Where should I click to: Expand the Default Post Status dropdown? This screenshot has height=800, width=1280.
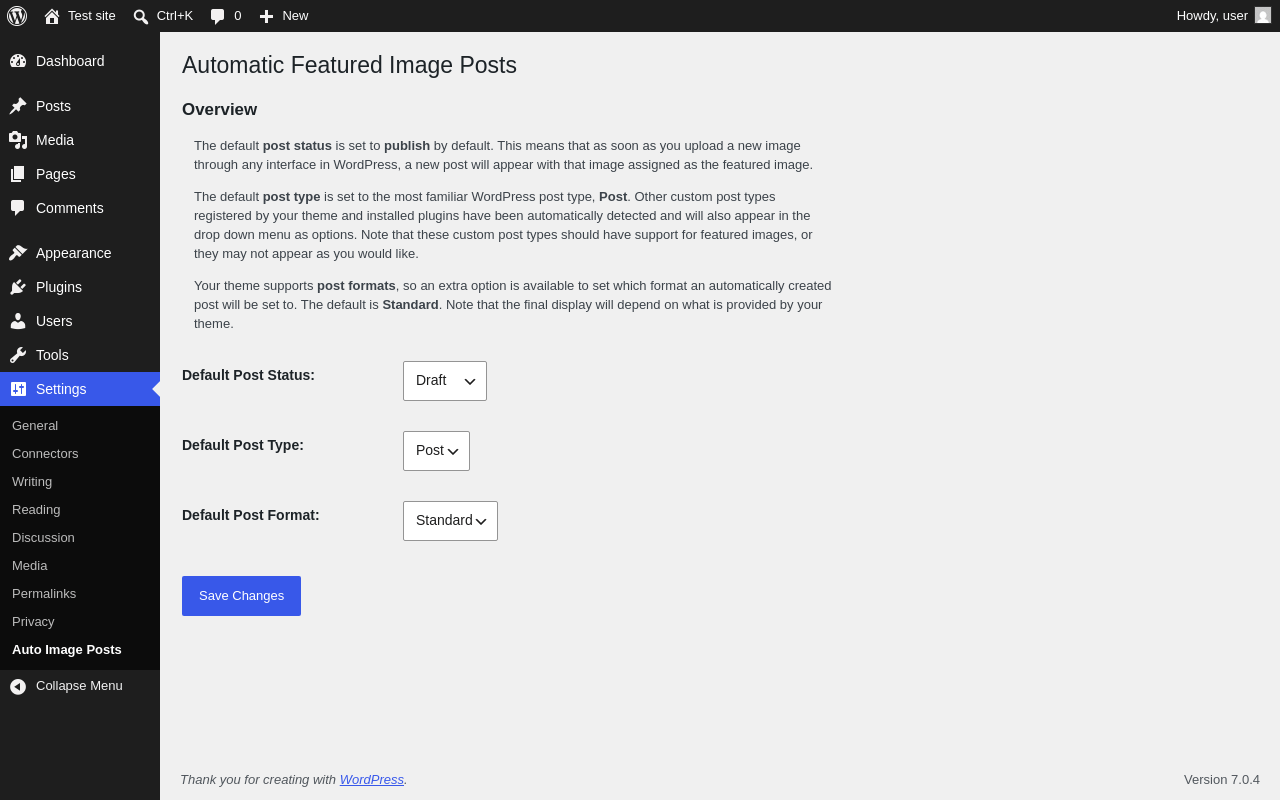(x=445, y=381)
